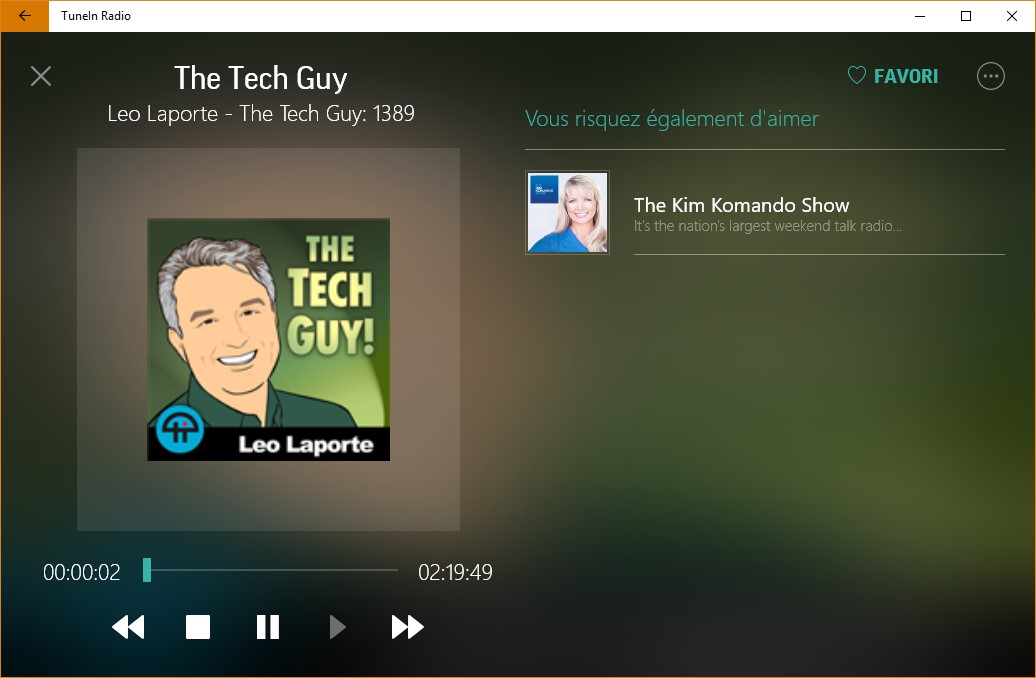Viewport: 1036px width, 678px height.
Task: Fast forward the episode
Action: [408, 626]
